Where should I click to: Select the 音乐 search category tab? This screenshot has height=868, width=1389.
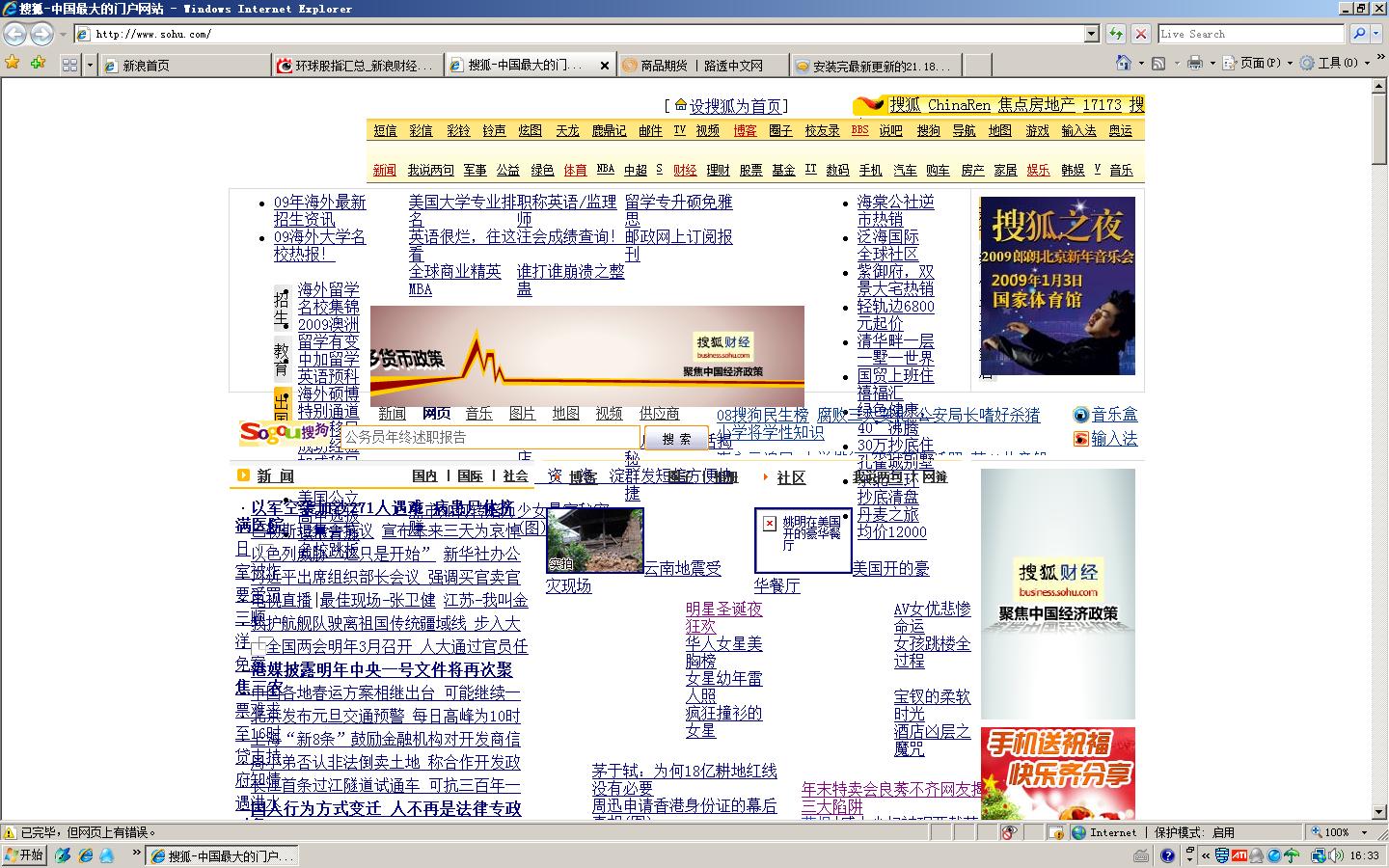point(478,414)
